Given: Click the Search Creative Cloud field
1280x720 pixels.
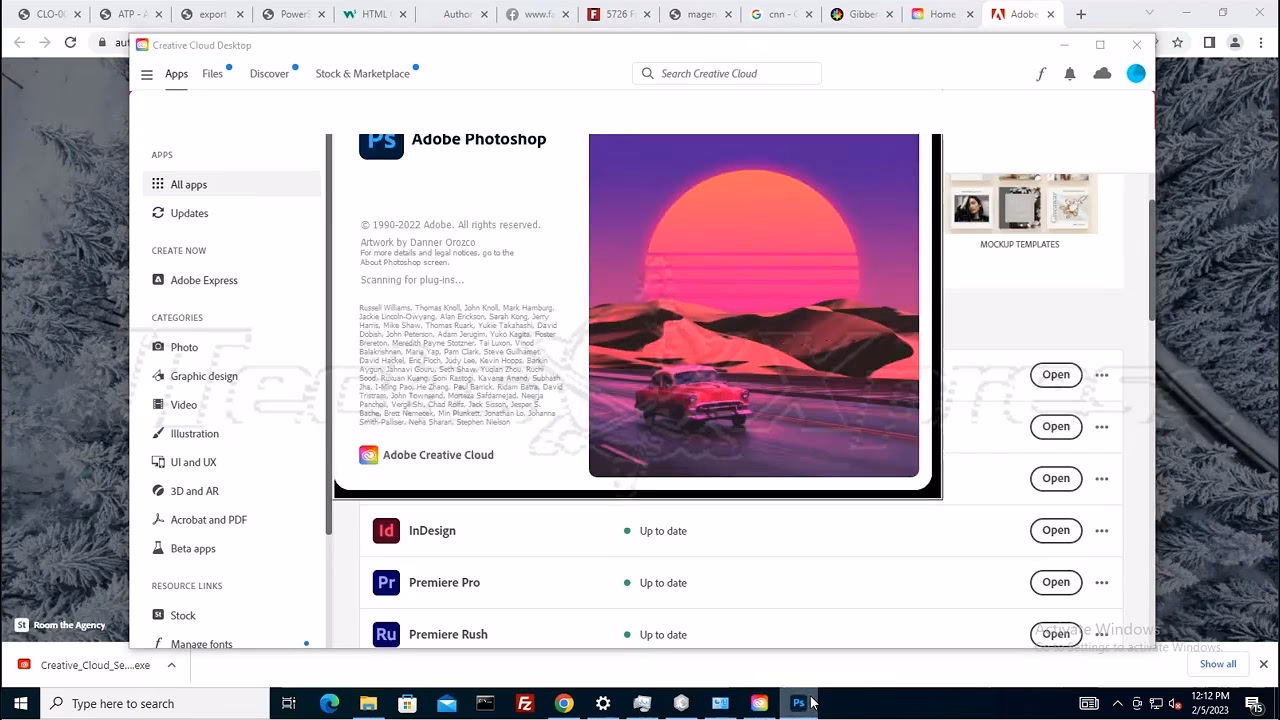Looking at the screenshot, I should pyautogui.click(x=735, y=74).
